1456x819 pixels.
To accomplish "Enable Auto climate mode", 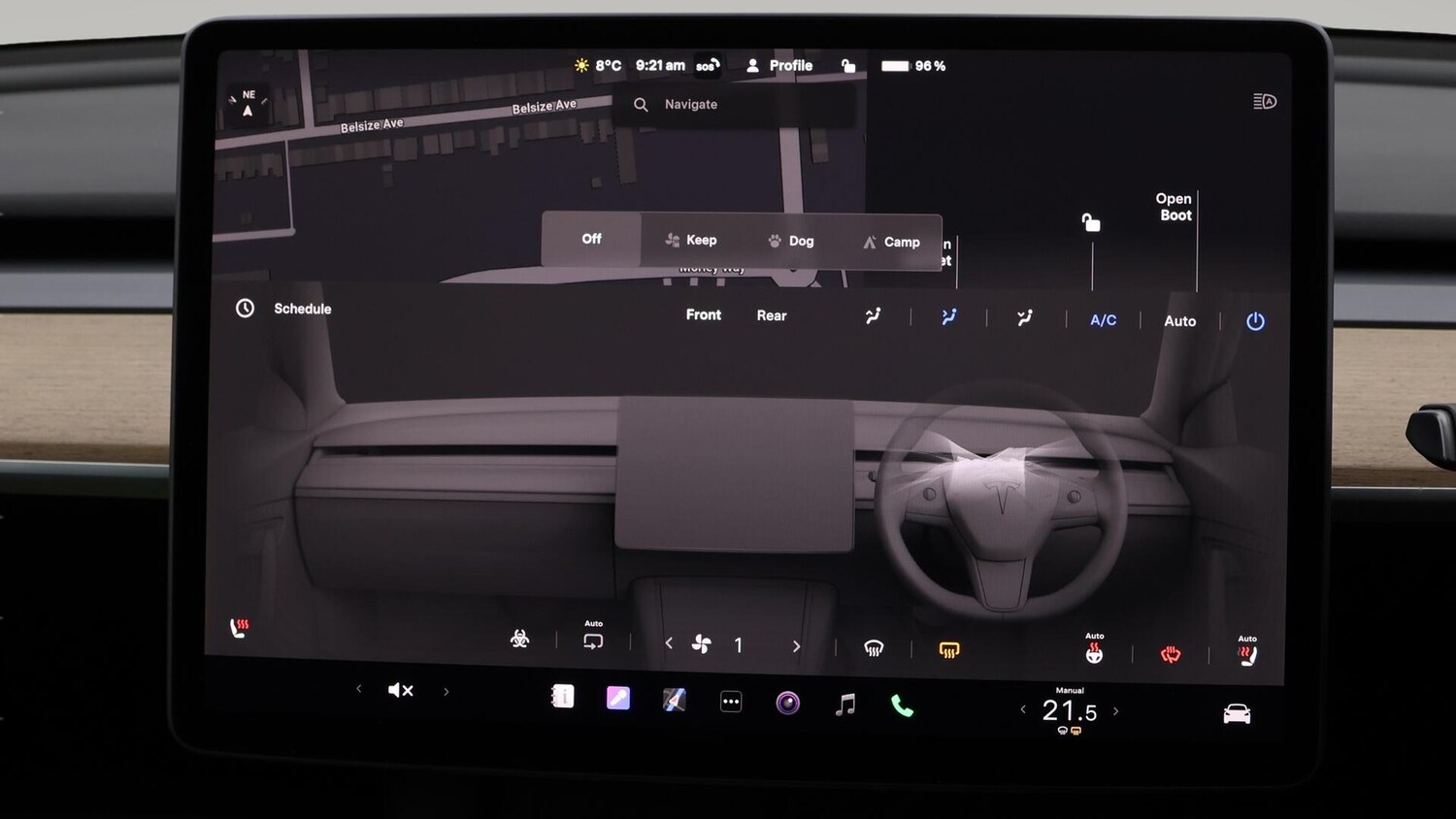I will pyautogui.click(x=1179, y=320).
